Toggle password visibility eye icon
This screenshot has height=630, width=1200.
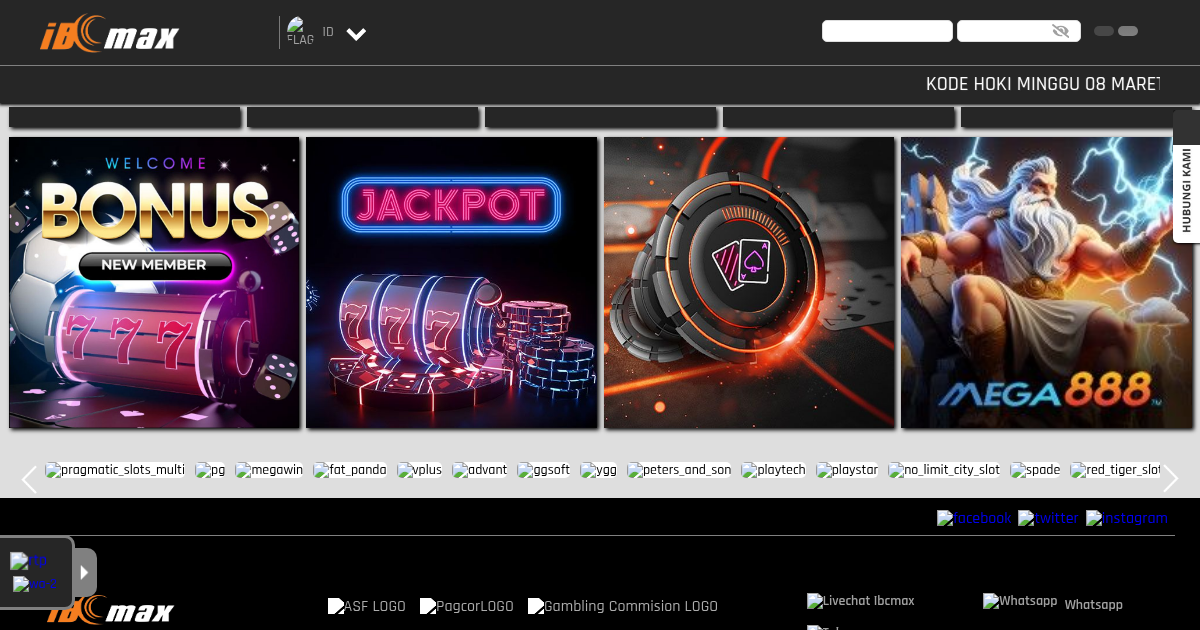[x=1061, y=31]
